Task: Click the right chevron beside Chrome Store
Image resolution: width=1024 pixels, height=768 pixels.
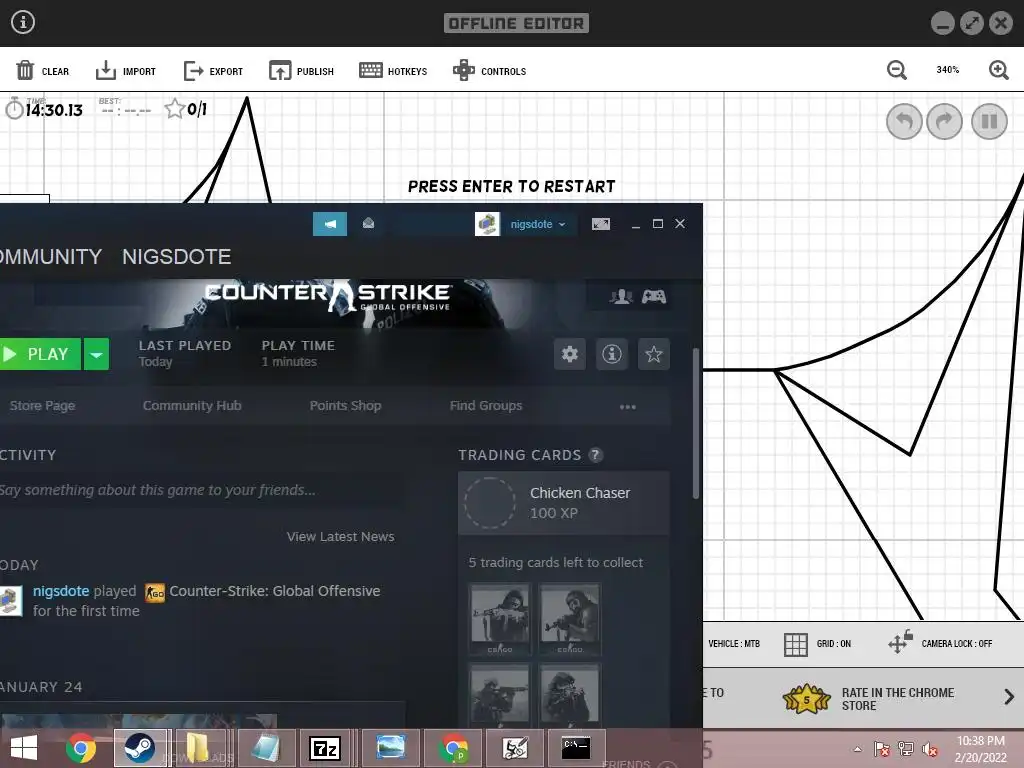Action: 1009,697
